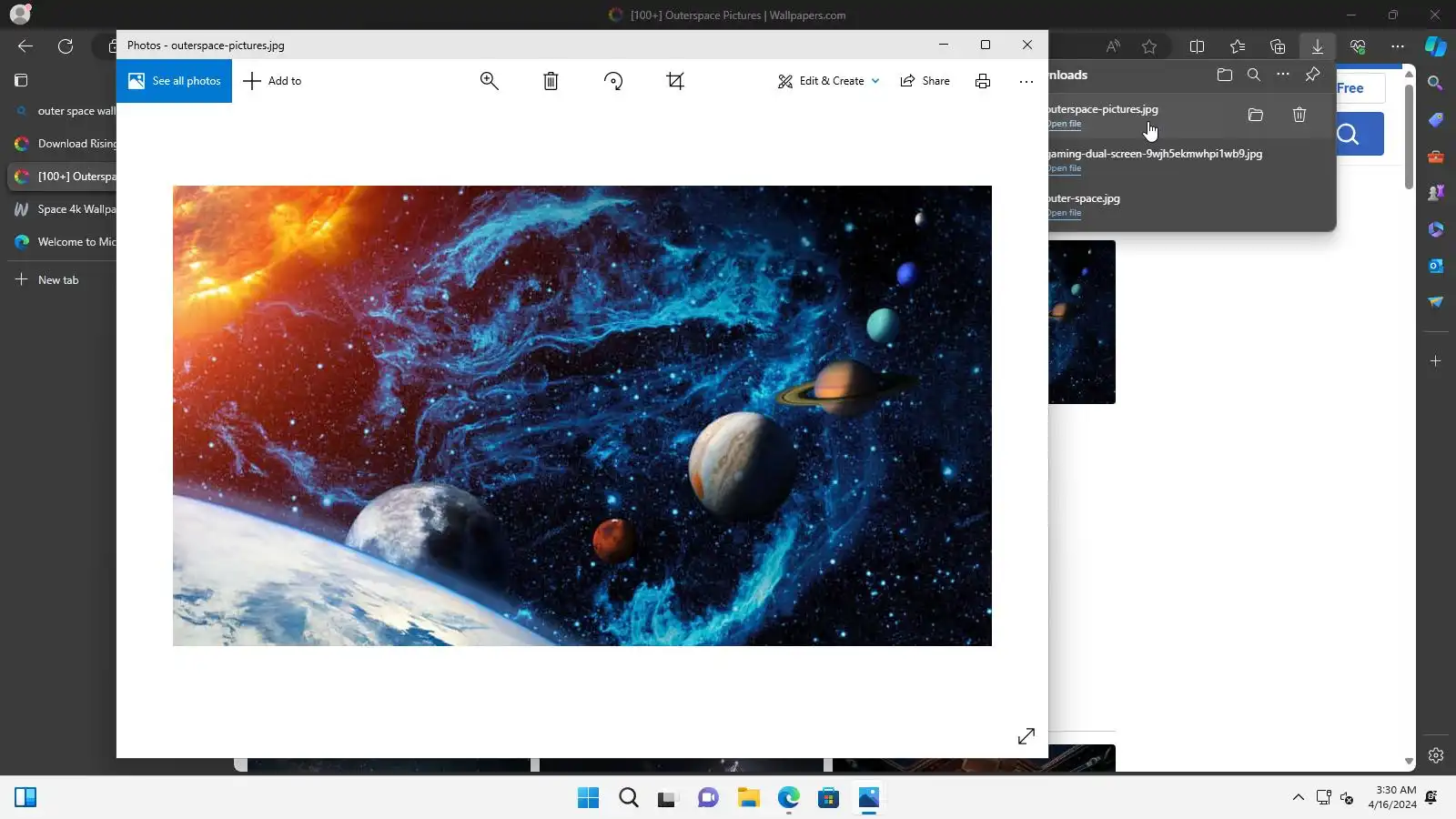This screenshot has height=819, width=1456.
Task: Delete outerspace-pictures.jpg download entry
Action: coord(1299,115)
